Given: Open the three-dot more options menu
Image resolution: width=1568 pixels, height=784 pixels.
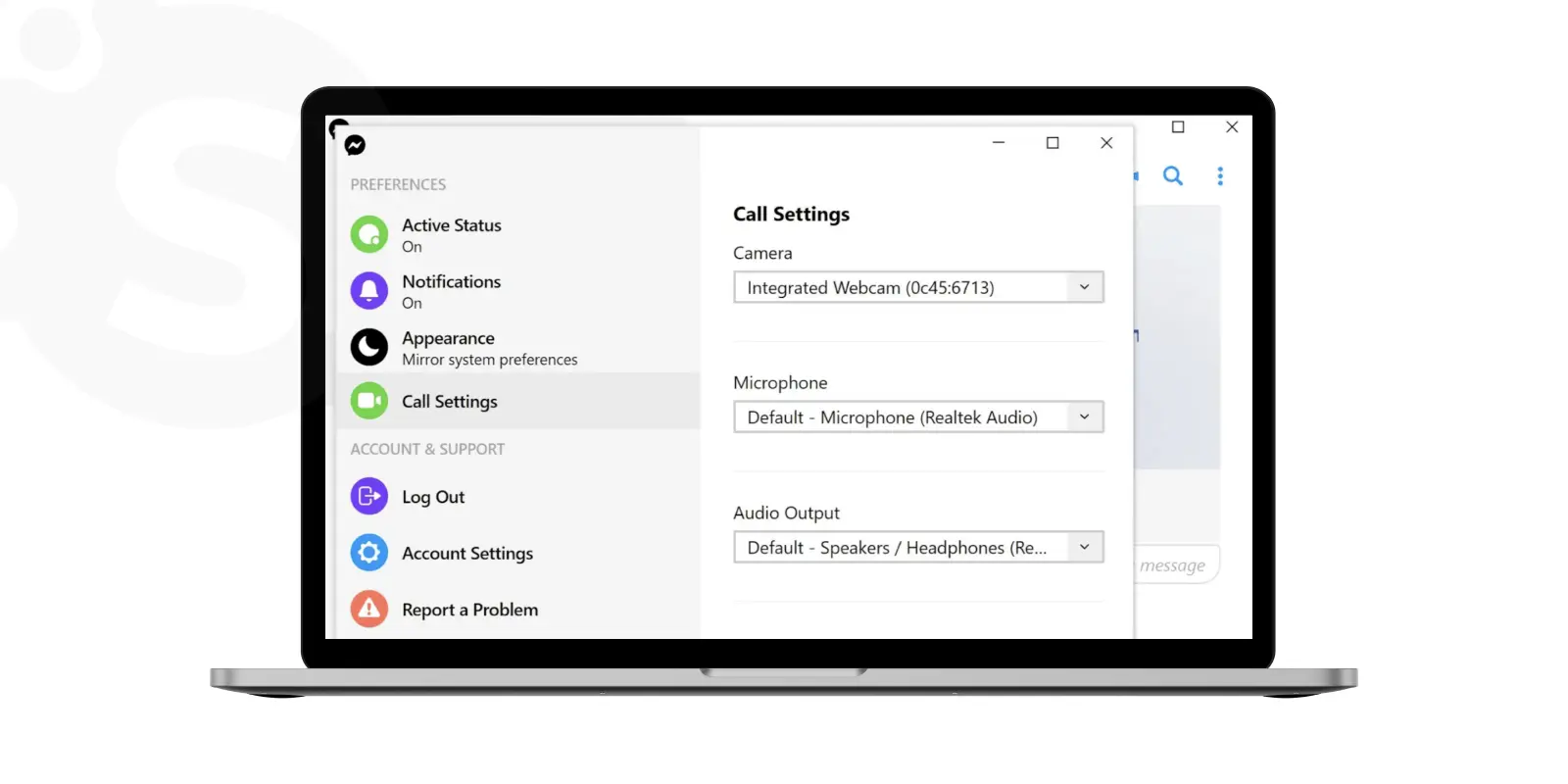Looking at the screenshot, I should [x=1220, y=176].
